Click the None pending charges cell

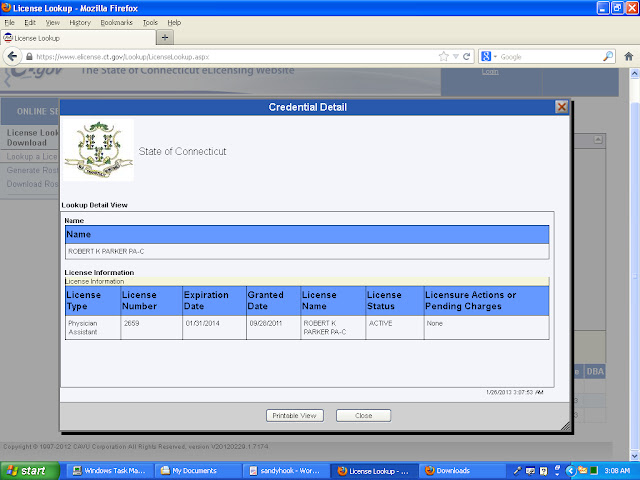coord(487,327)
